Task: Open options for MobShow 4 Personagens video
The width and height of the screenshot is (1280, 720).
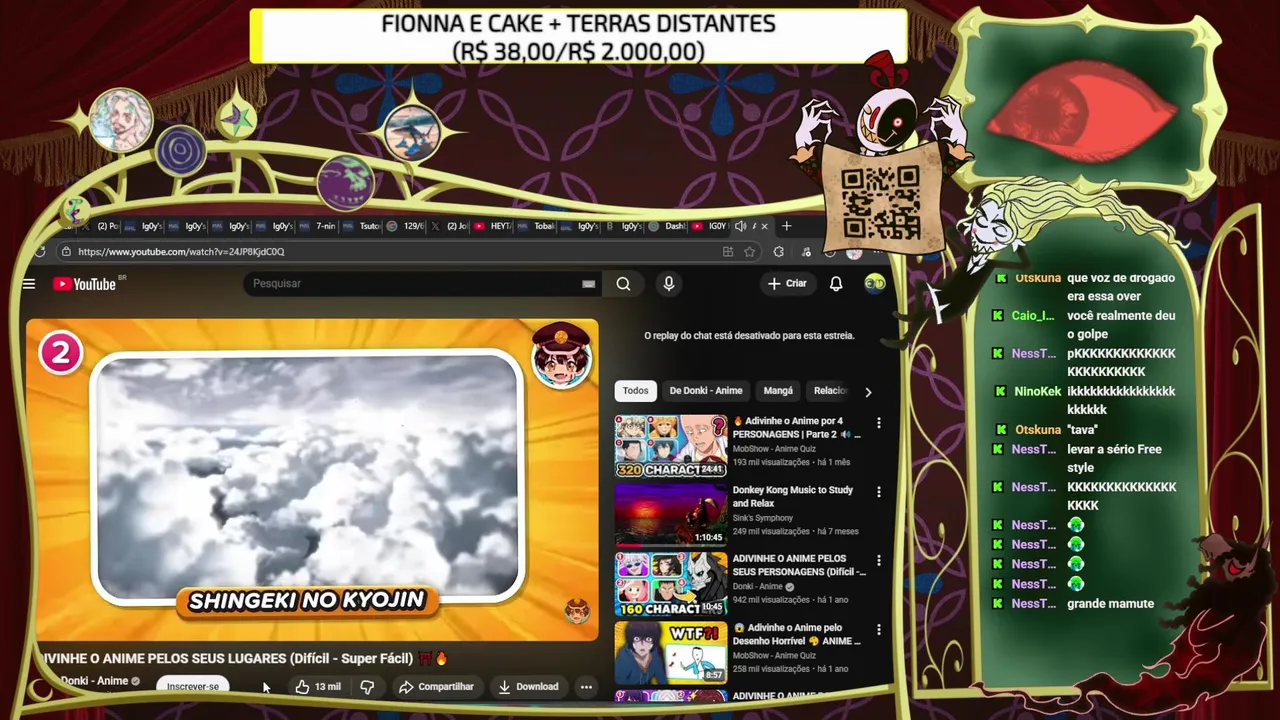Action: tap(879, 423)
